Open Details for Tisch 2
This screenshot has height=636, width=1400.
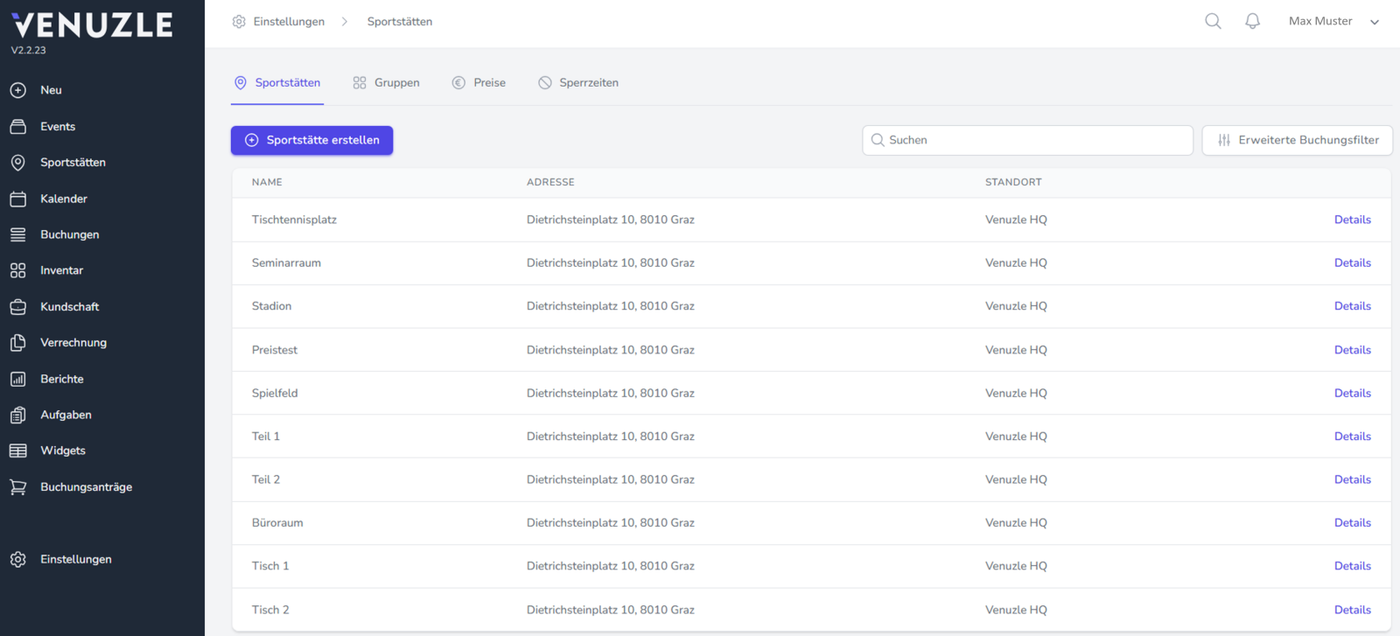pos(1352,610)
